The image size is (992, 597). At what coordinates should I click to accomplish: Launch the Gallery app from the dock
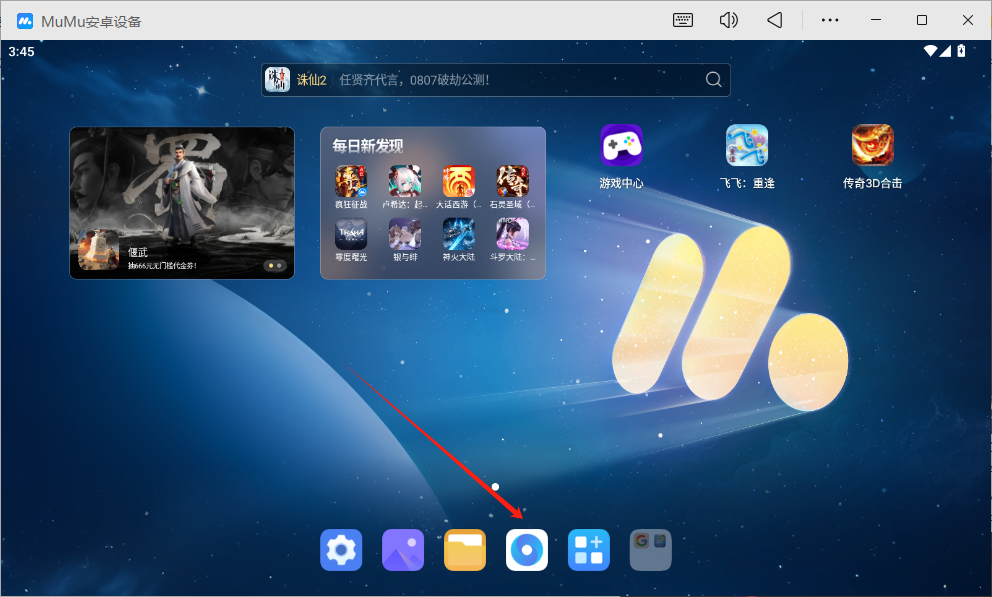coord(403,550)
